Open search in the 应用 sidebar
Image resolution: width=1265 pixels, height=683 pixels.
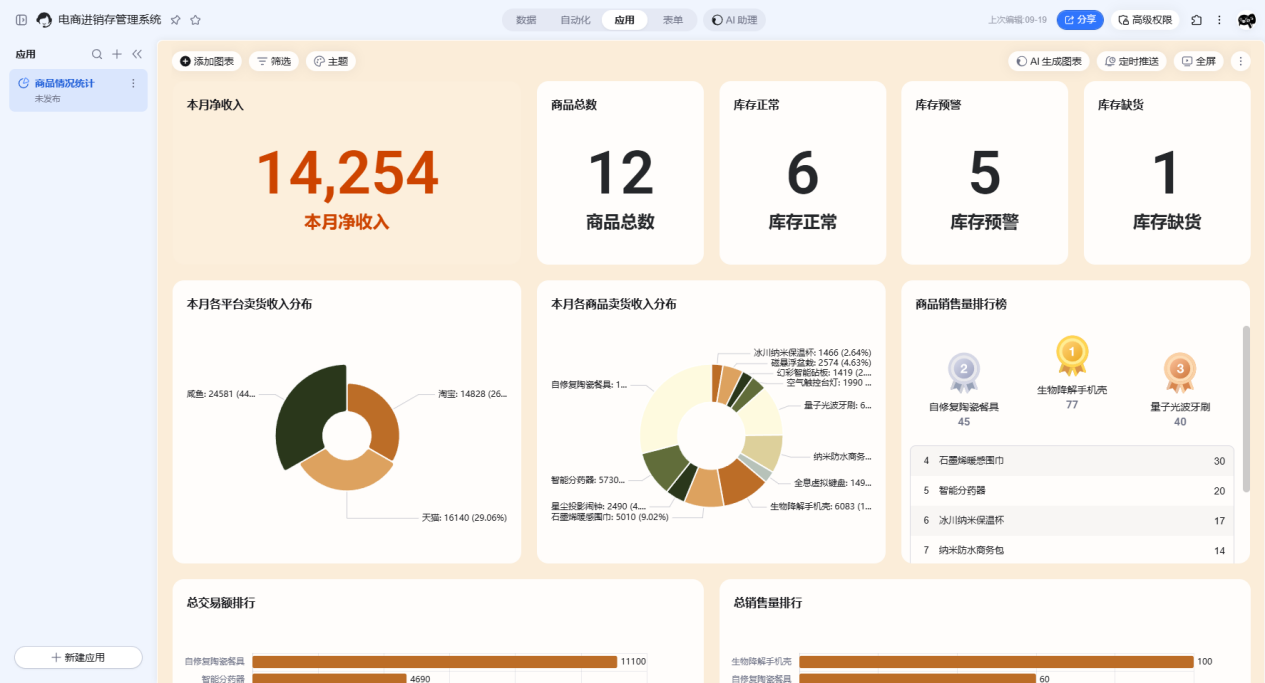(97, 54)
